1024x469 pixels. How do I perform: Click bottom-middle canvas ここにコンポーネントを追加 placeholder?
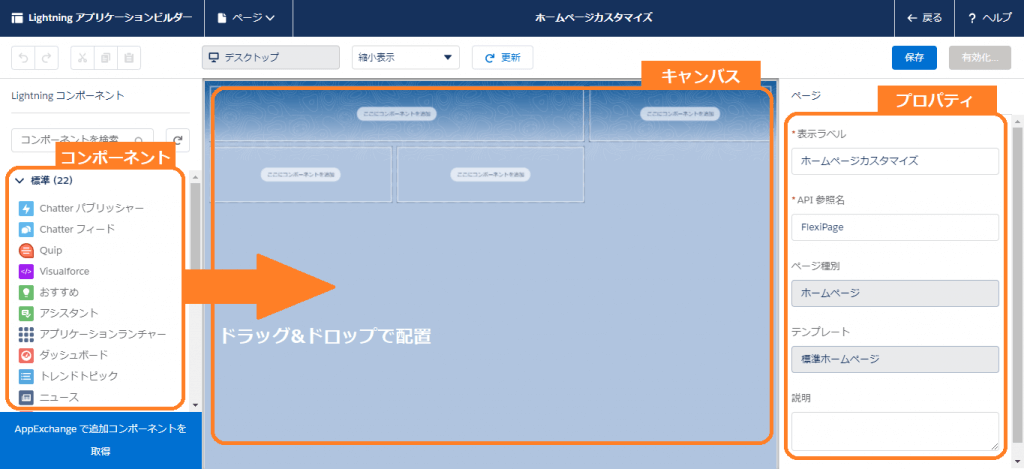(490, 175)
